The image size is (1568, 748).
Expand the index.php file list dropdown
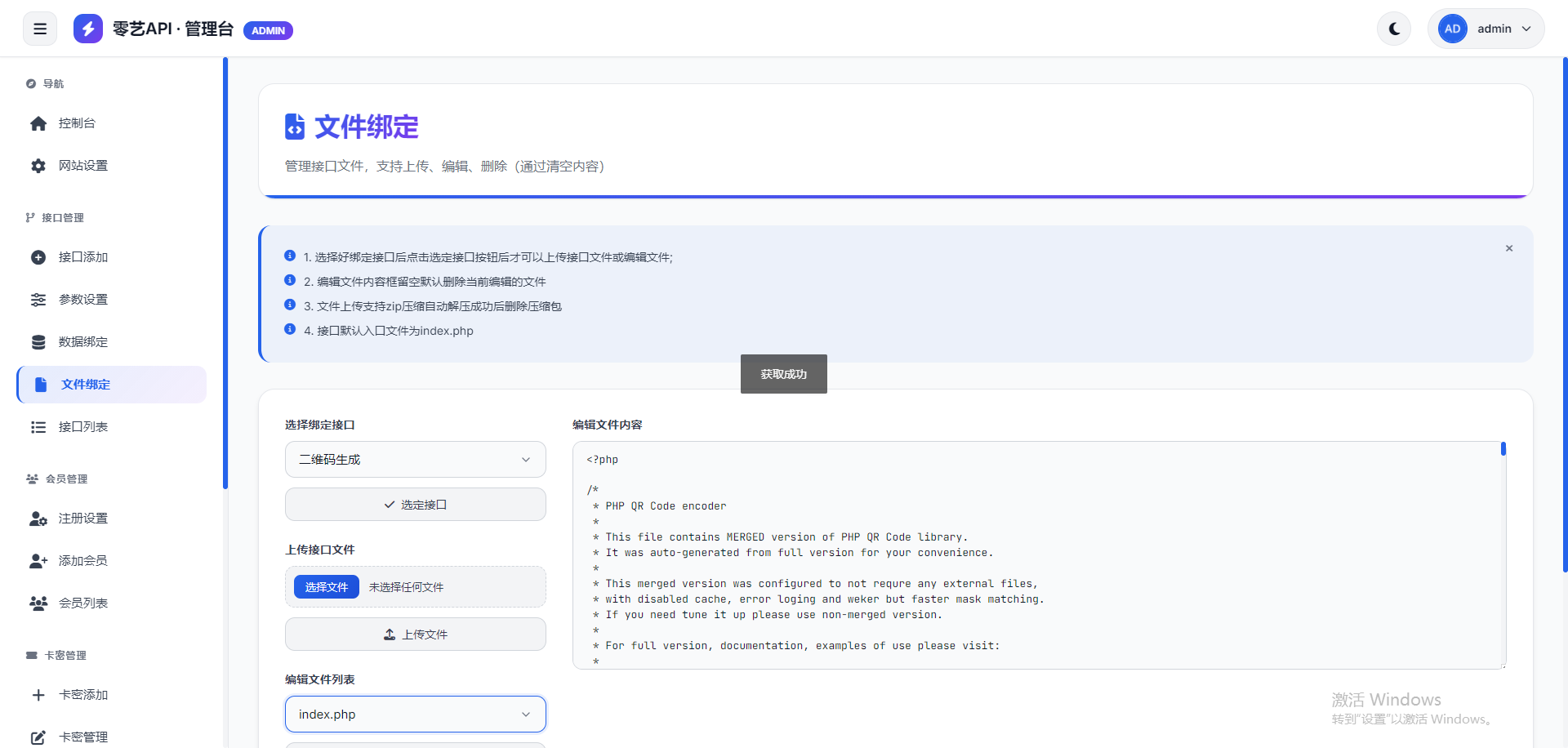pyautogui.click(x=415, y=715)
